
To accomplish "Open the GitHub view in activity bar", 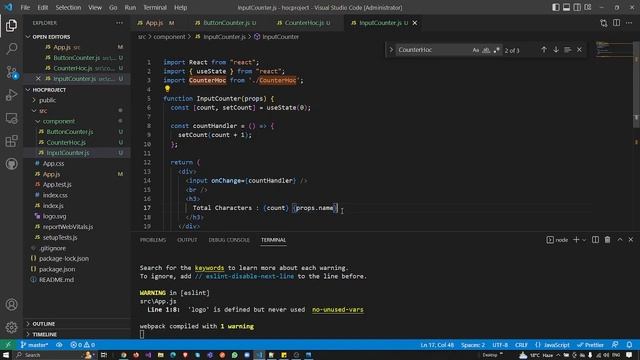I will point(11,164).
